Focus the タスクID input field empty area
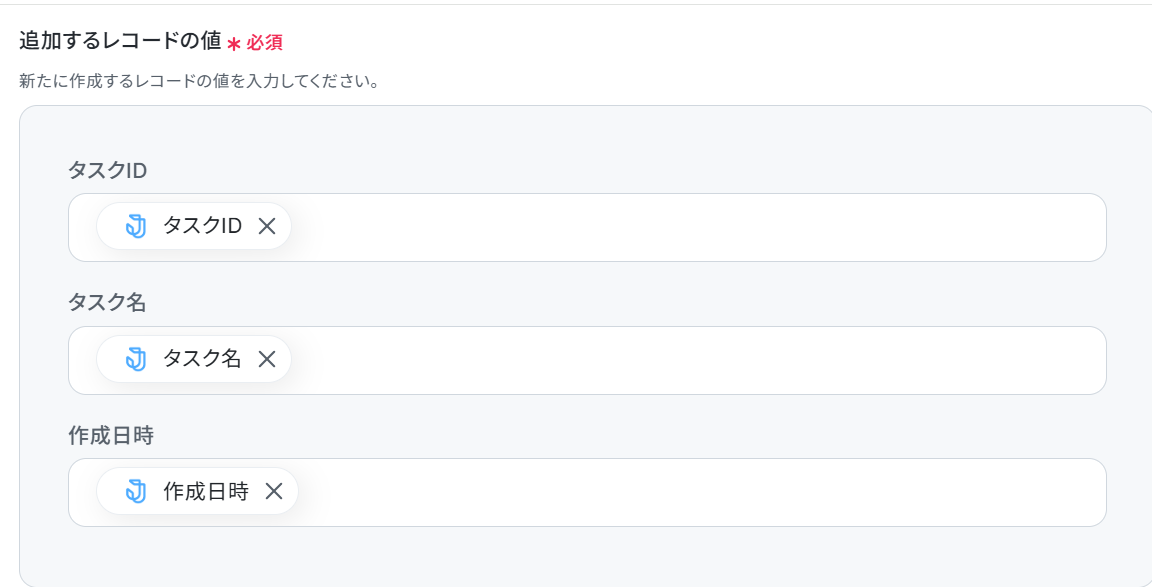 tap(698, 227)
